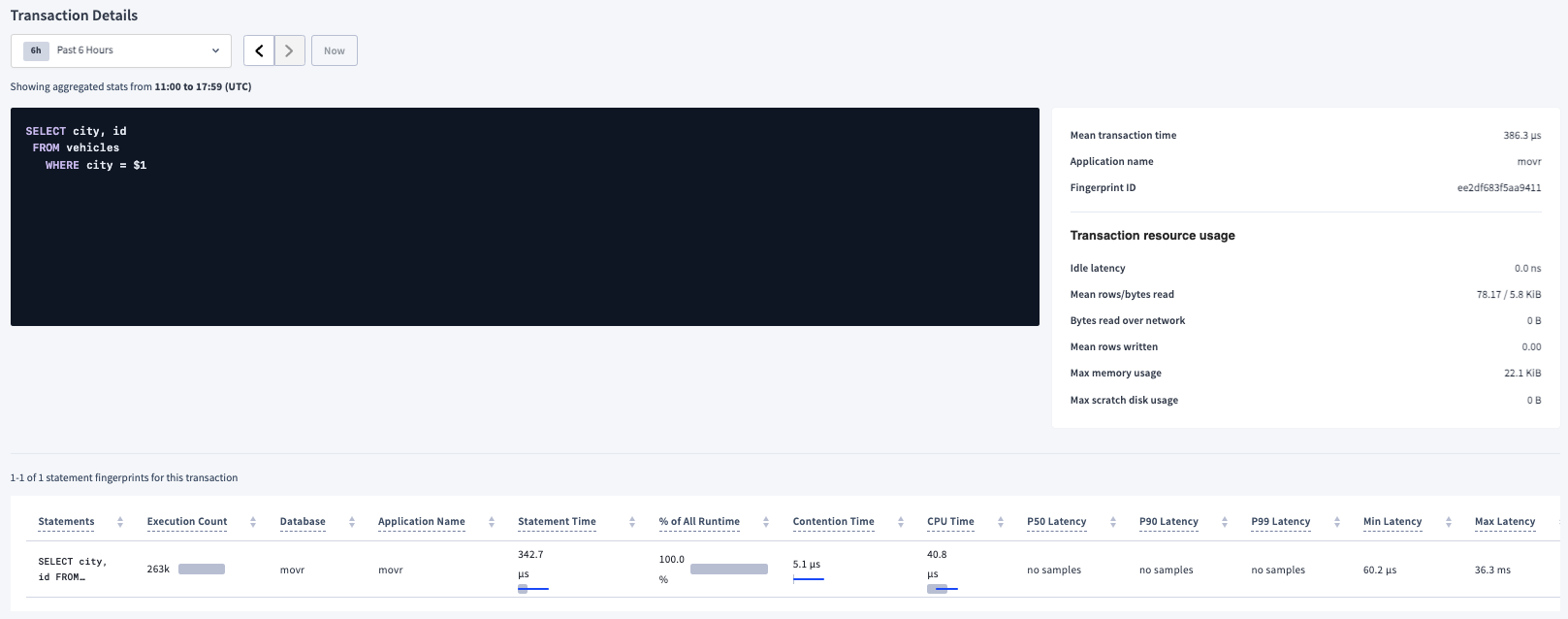Expand time picker using the chevron arrow
Screen dimensions: 1568x619
tap(215, 50)
